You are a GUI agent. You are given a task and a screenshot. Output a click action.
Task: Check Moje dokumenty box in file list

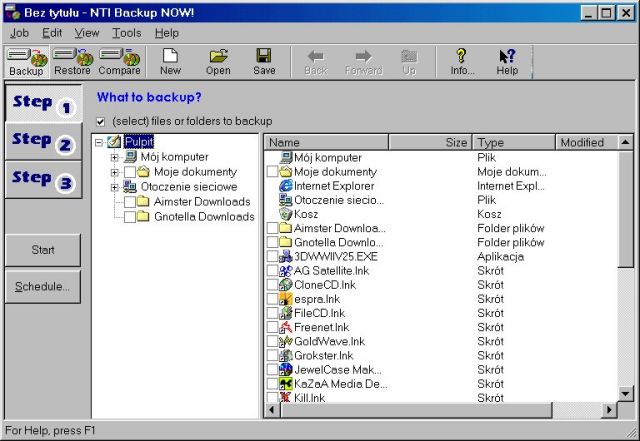pos(272,172)
